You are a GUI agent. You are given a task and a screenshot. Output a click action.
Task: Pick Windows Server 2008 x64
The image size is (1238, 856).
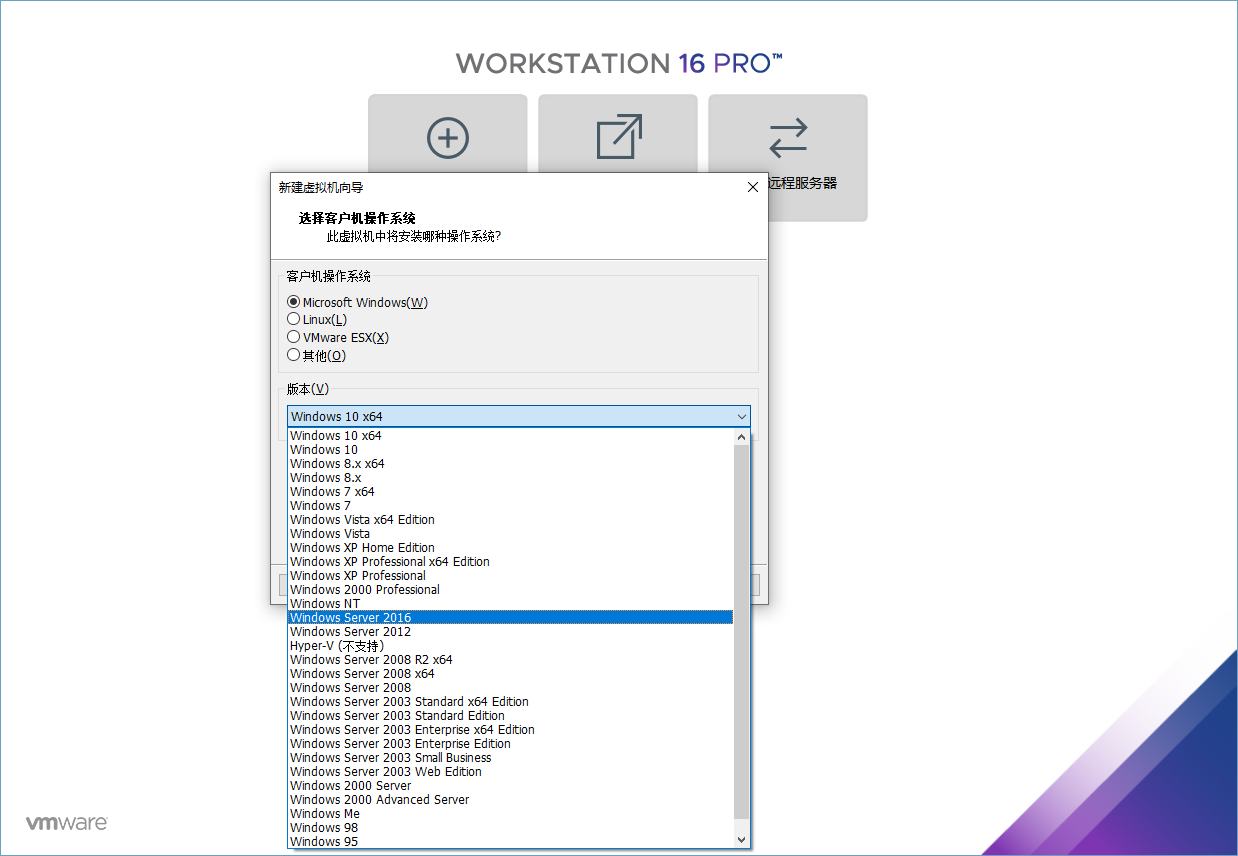[x=510, y=674]
